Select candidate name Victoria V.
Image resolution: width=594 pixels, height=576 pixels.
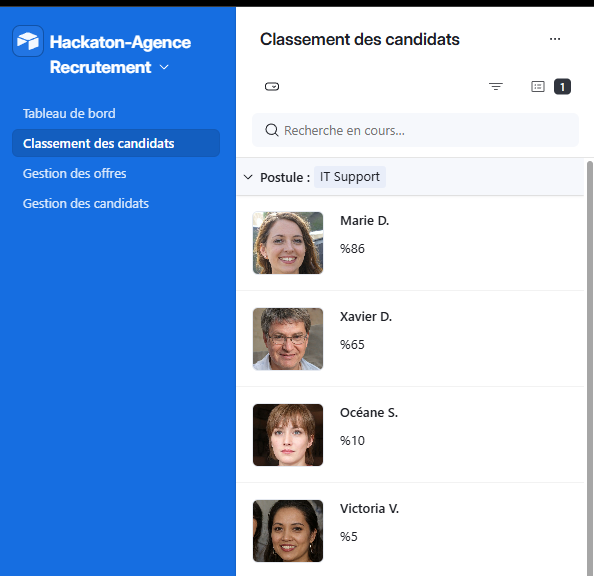[x=369, y=509]
